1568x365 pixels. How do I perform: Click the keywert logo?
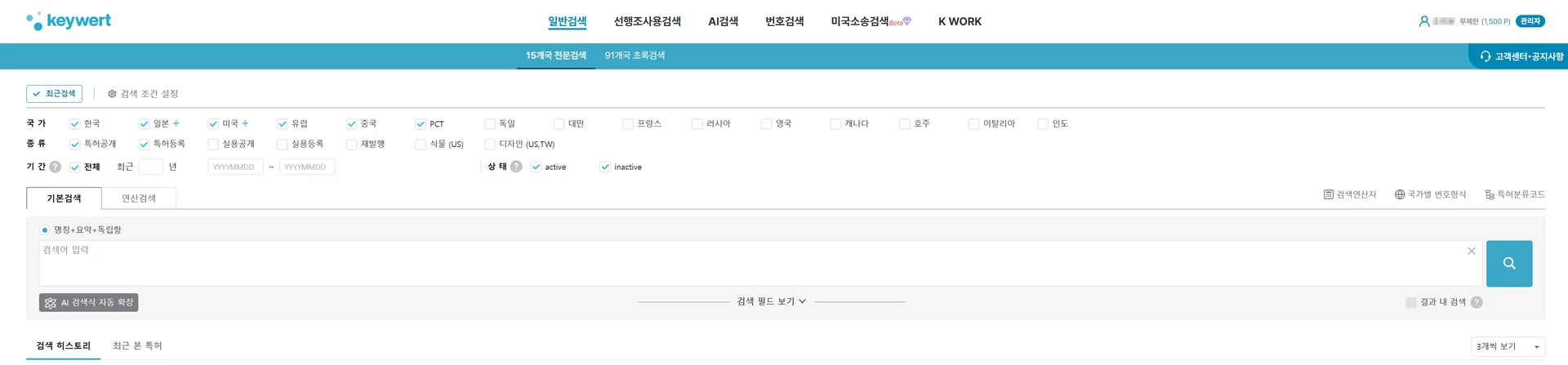(69, 21)
